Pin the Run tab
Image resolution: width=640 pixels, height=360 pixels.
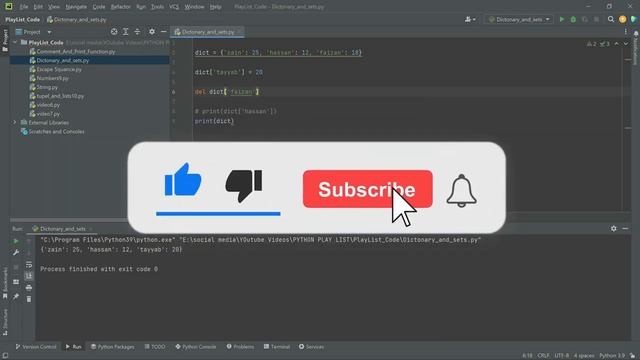[x=16, y=296]
